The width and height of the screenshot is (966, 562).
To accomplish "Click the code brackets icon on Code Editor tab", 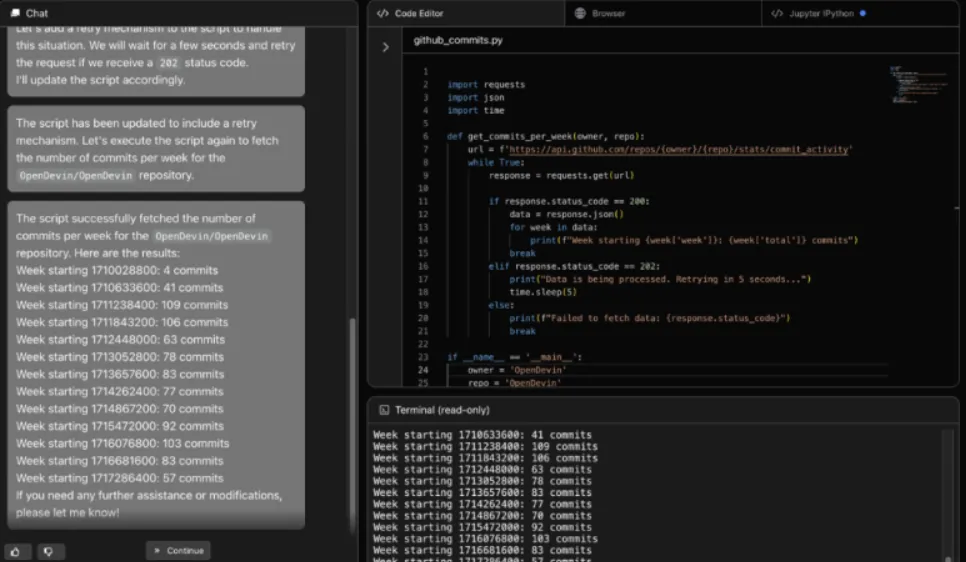I will click(x=383, y=13).
